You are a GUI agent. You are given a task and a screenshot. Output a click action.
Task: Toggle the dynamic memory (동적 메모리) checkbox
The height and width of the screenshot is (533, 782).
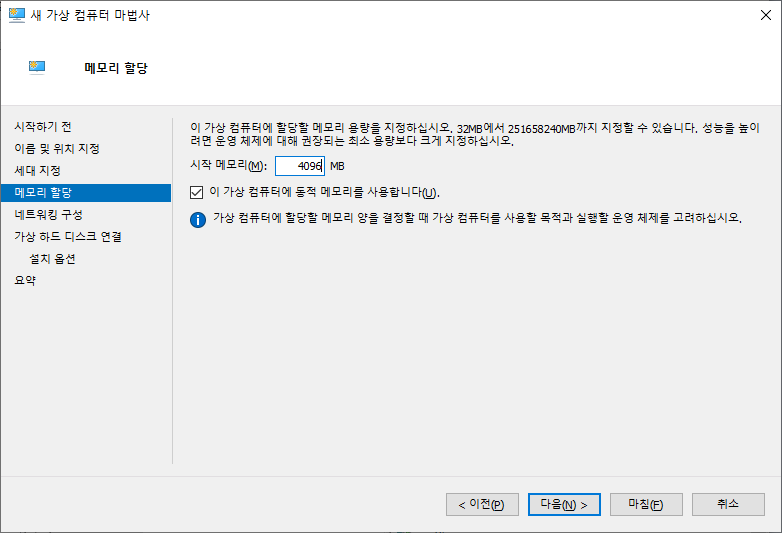click(x=196, y=192)
